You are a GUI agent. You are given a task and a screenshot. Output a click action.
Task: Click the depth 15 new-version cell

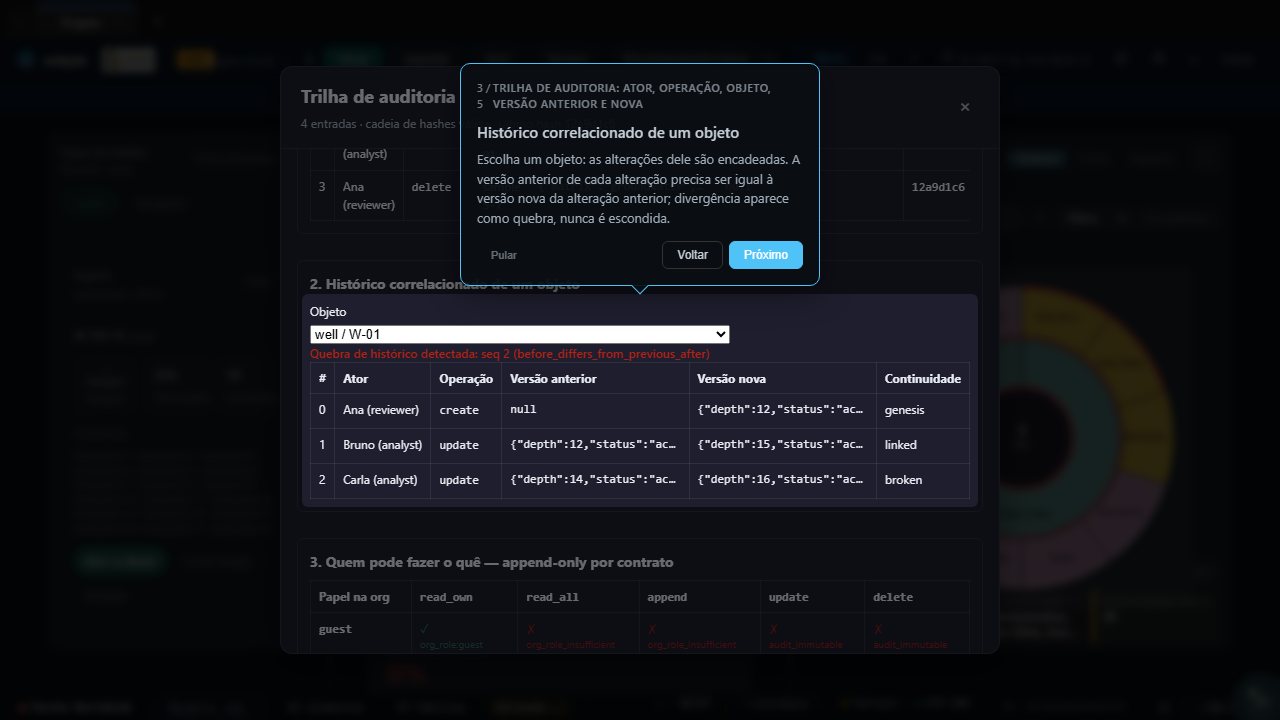coord(783,445)
